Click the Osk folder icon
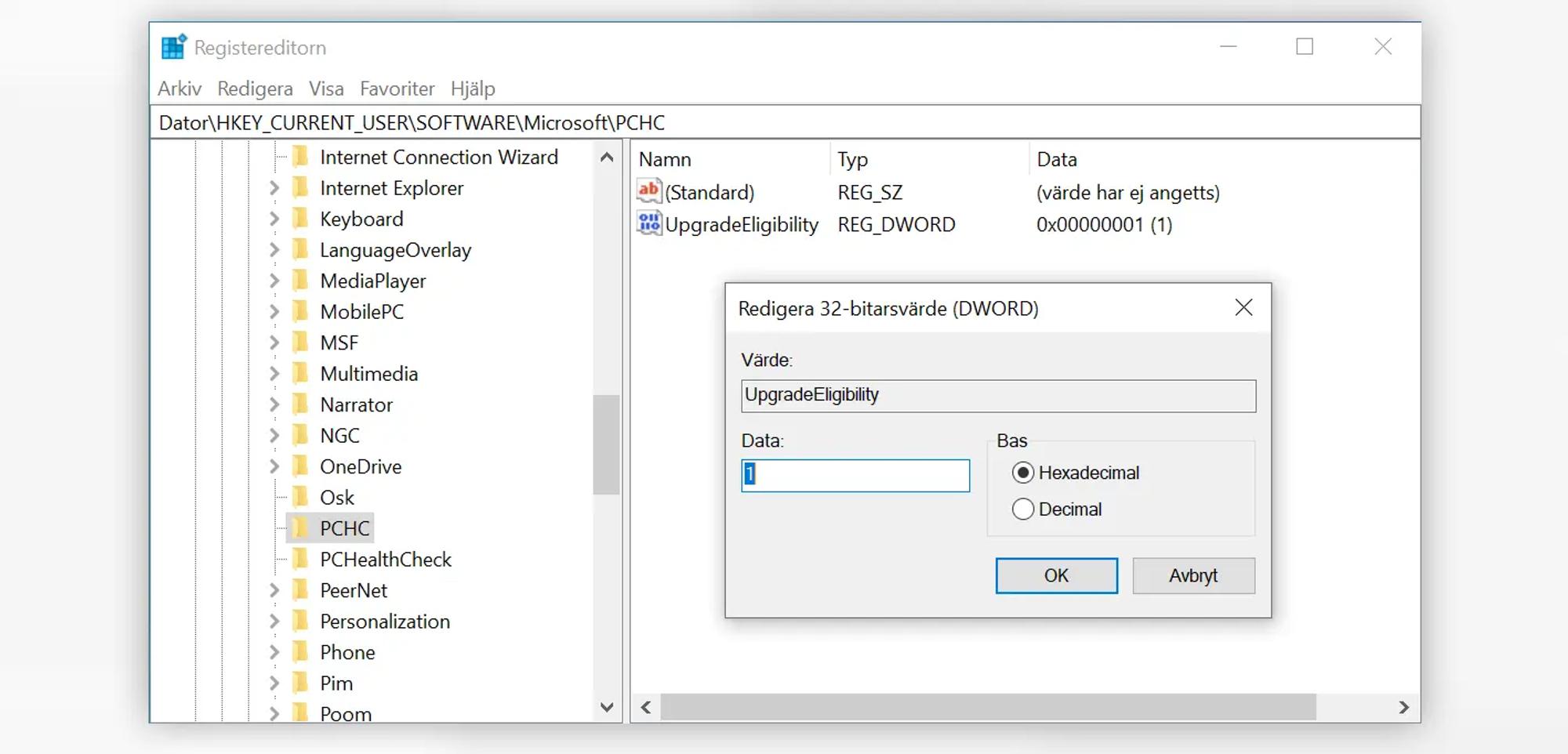Viewport: 1568px width, 754px height. click(300, 498)
